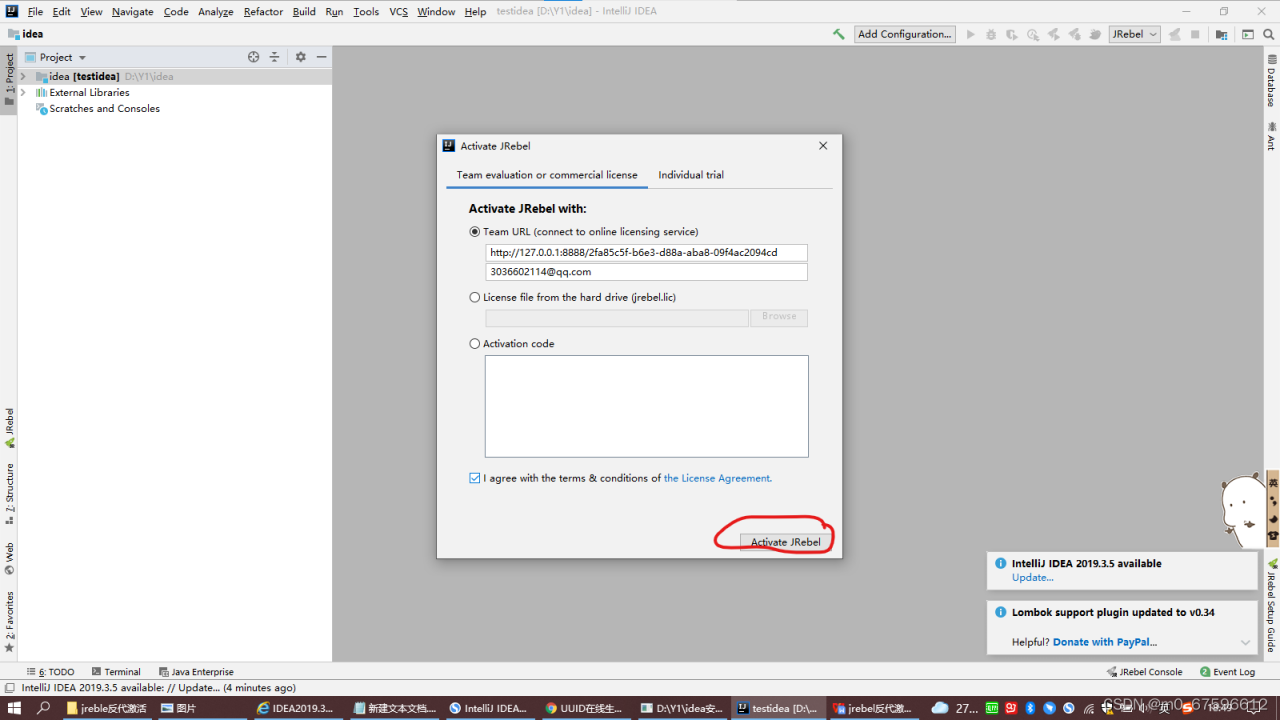1280x720 pixels.
Task: Click the Stop square icon in toolbar
Action: [x=1195, y=34]
